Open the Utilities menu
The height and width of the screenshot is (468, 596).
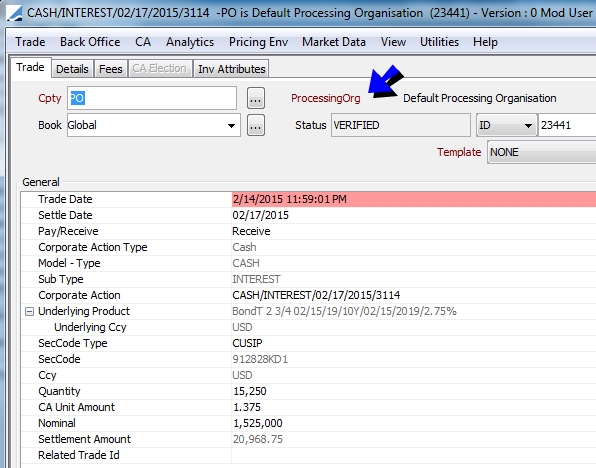tap(439, 42)
